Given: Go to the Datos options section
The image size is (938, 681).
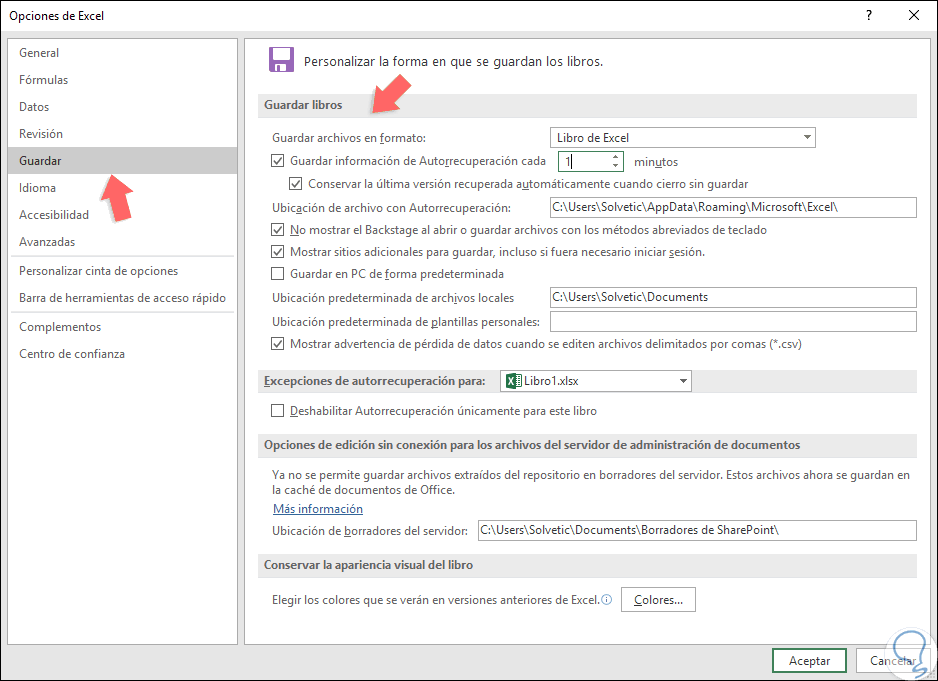Looking at the screenshot, I should tap(123, 107).
